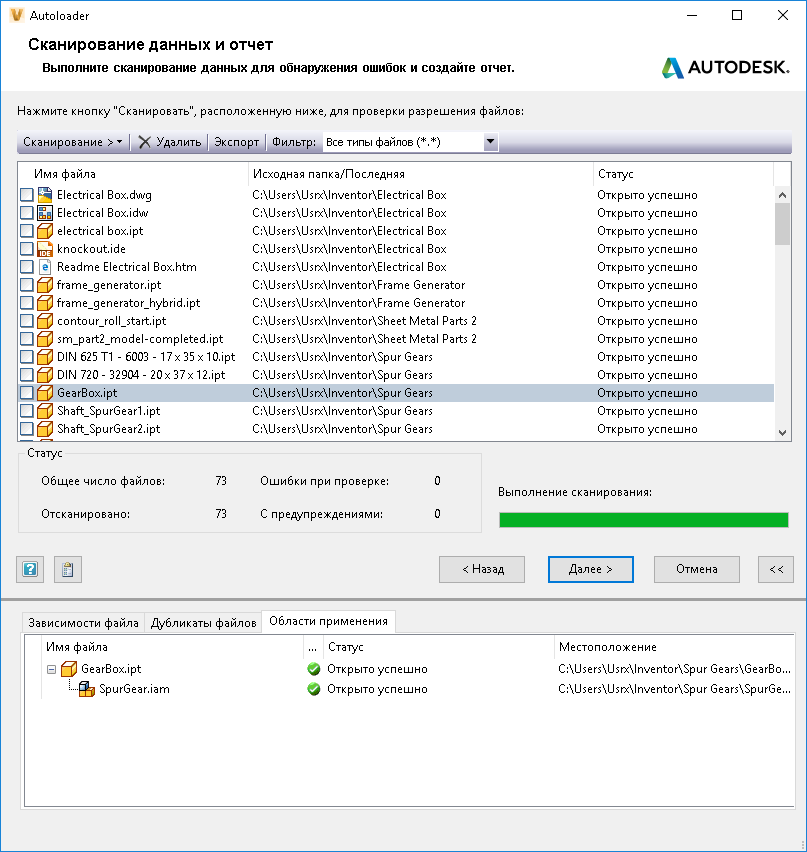Switch to Зависимости файла tab
The height and width of the screenshot is (852, 807).
(x=83, y=623)
